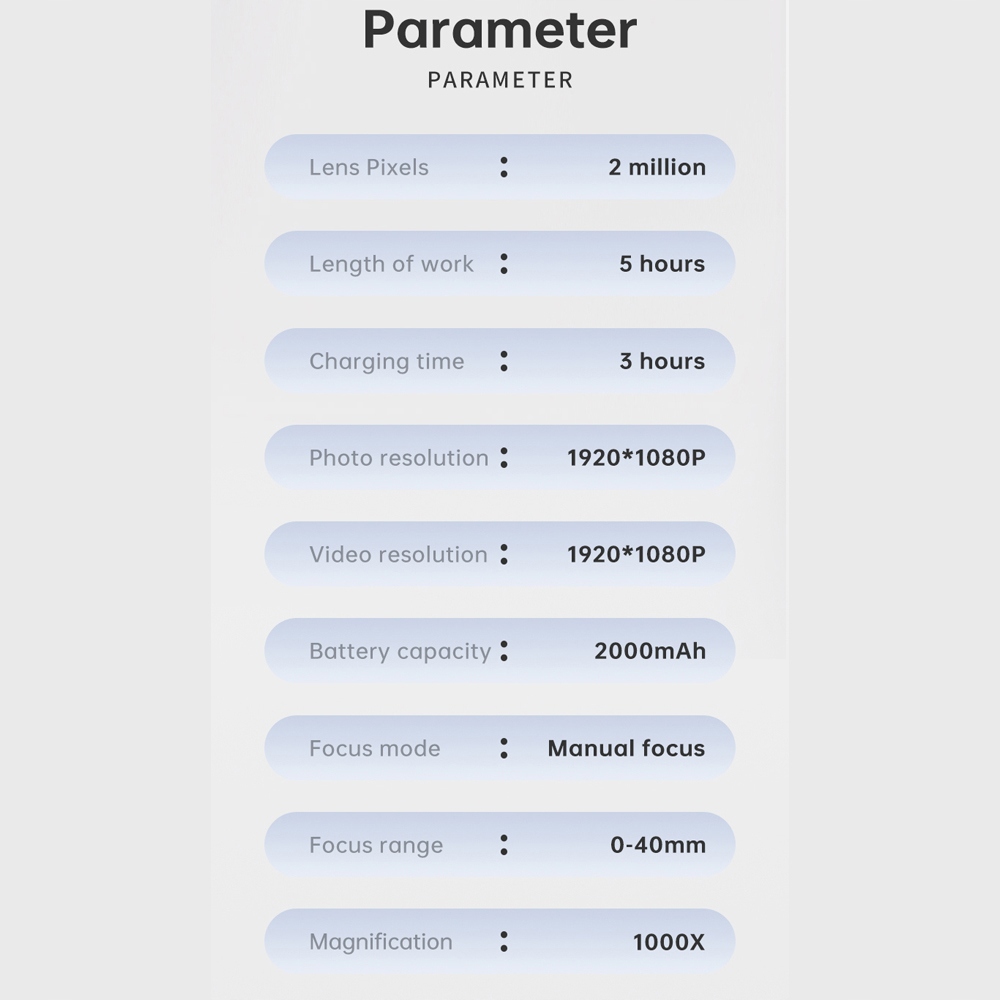Screen dimensions: 1000x1000
Task: Select the Length of work label
Action: pyautogui.click(x=391, y=264)
